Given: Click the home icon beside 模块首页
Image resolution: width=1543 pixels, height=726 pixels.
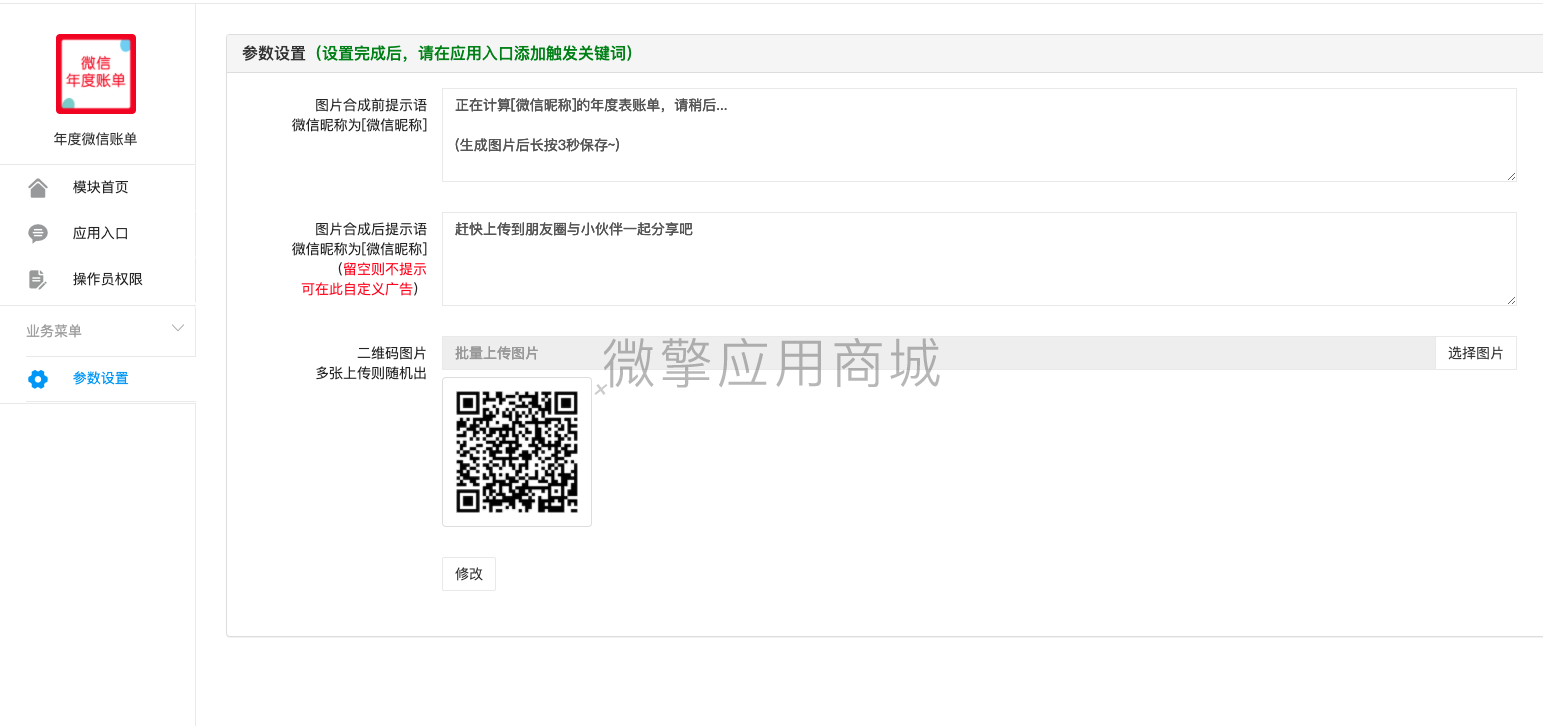Looking at the screenshot, I should click(x=38, y=188).
